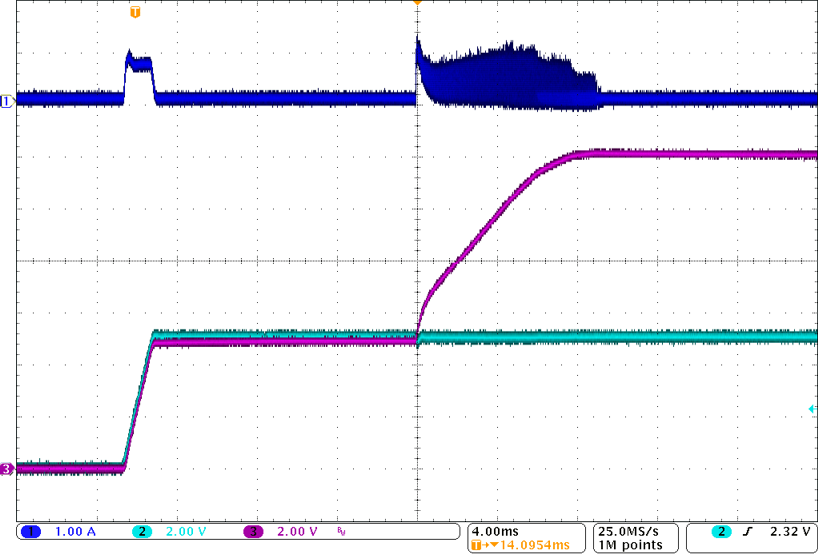818x555 pixels.
Task: Toggle the magenta channel 3 badge
Action: click(x=254, y=531)
